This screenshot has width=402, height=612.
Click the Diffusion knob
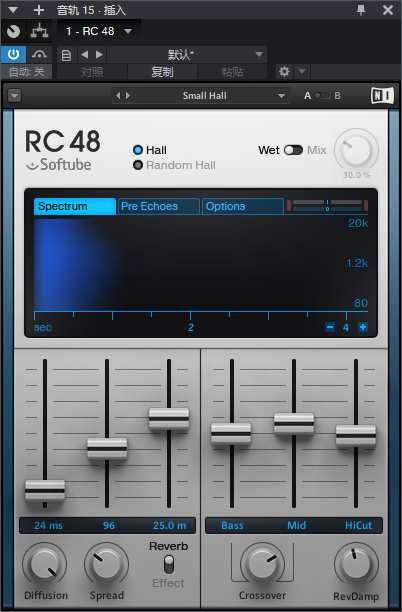point(44,564)
